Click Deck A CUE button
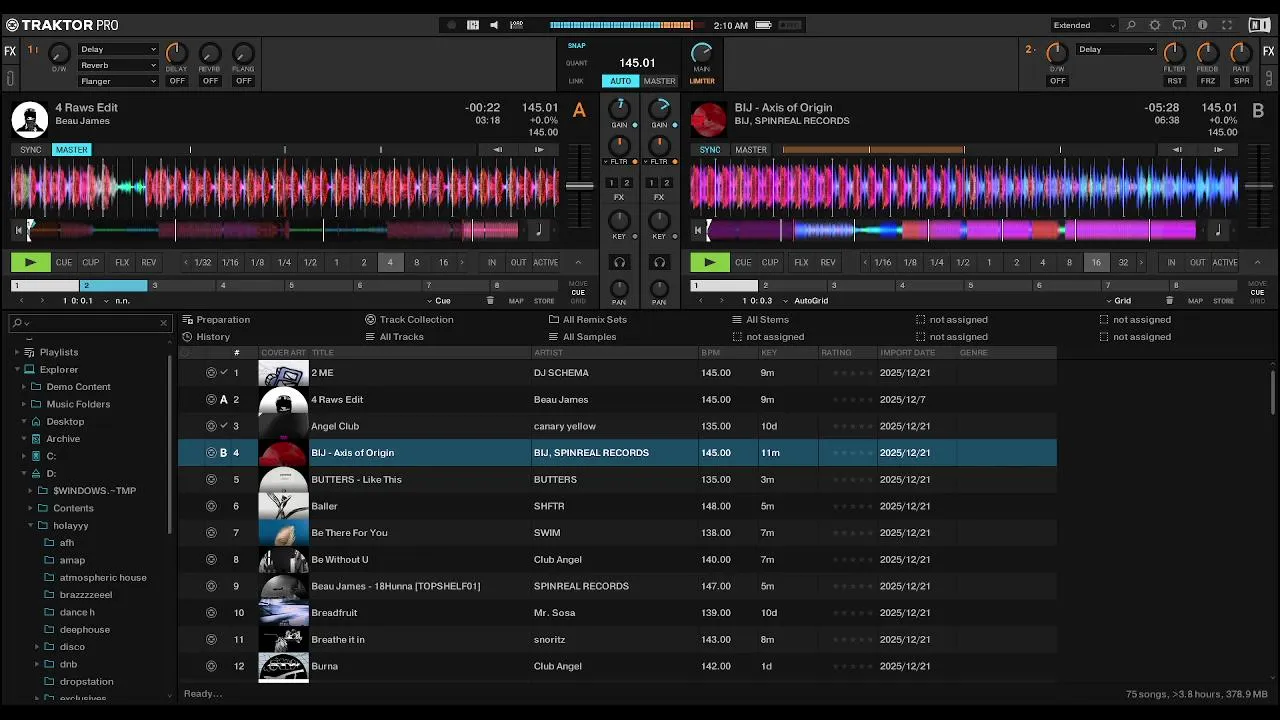Image resolution: width=1280 pixels, height=720 pixels. click(x=64, y=262)
